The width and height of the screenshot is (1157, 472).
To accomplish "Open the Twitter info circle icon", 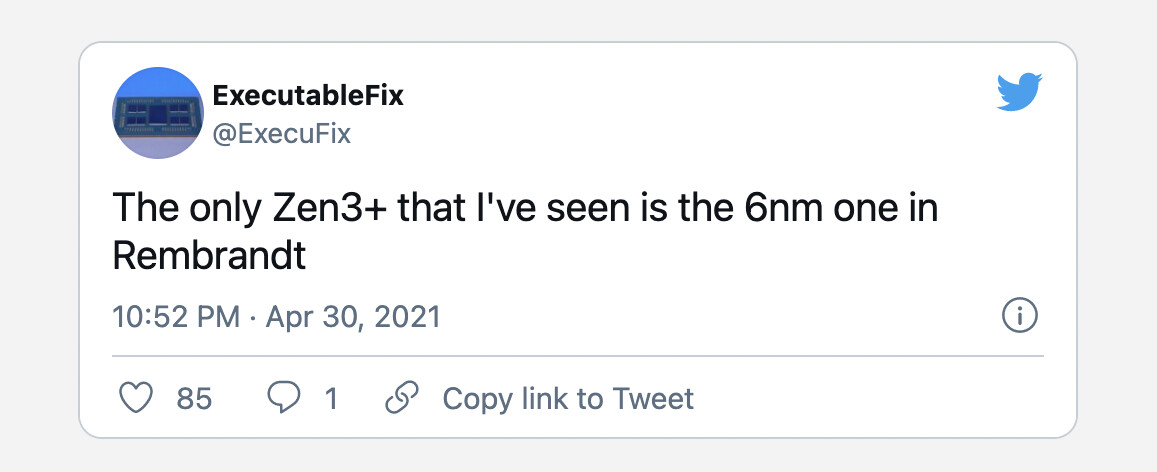I will pyautogui.click(x=1020, y=316).
